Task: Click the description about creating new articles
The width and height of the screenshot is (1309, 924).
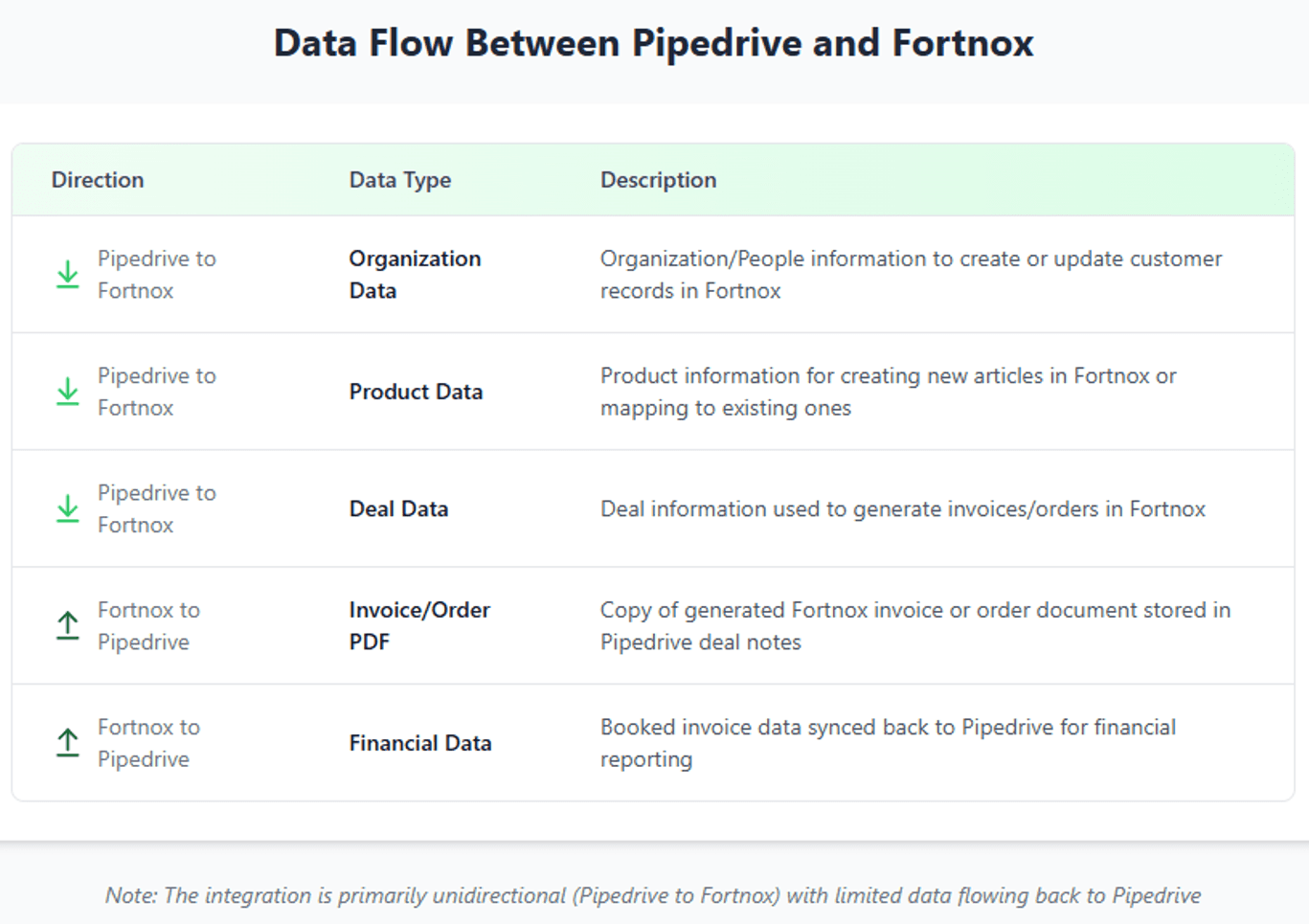Action: click(x=888, y=392)
